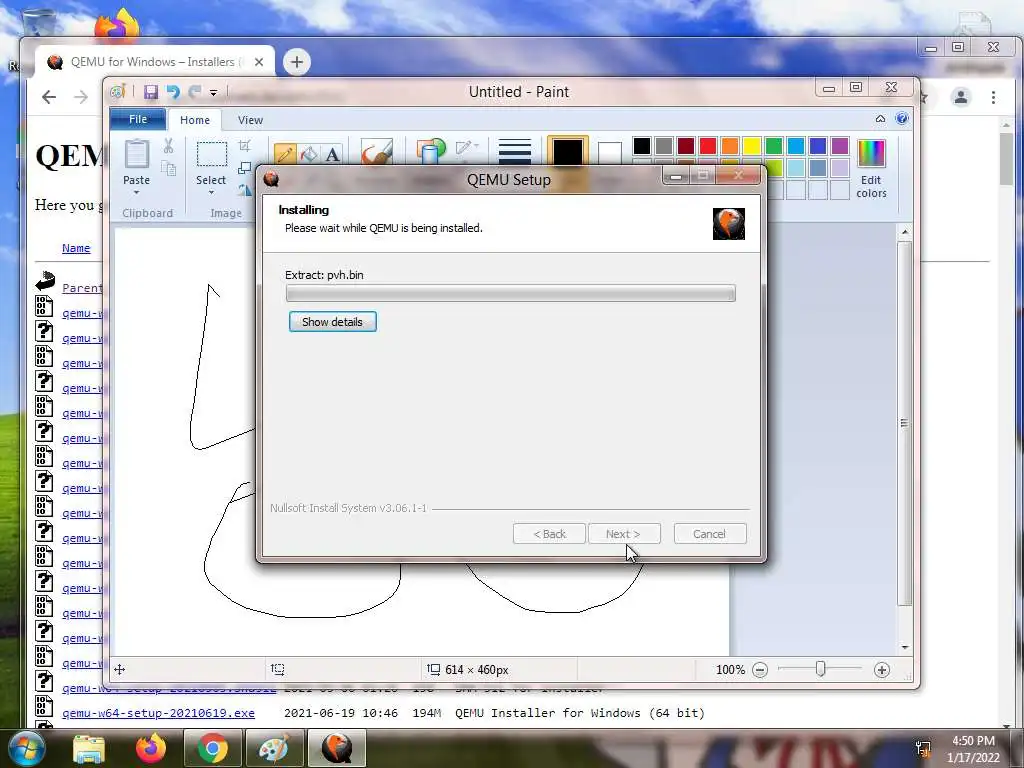1024x768 pixels.
Task: Pick the green palette color
Action: click(x=774, y=146)
